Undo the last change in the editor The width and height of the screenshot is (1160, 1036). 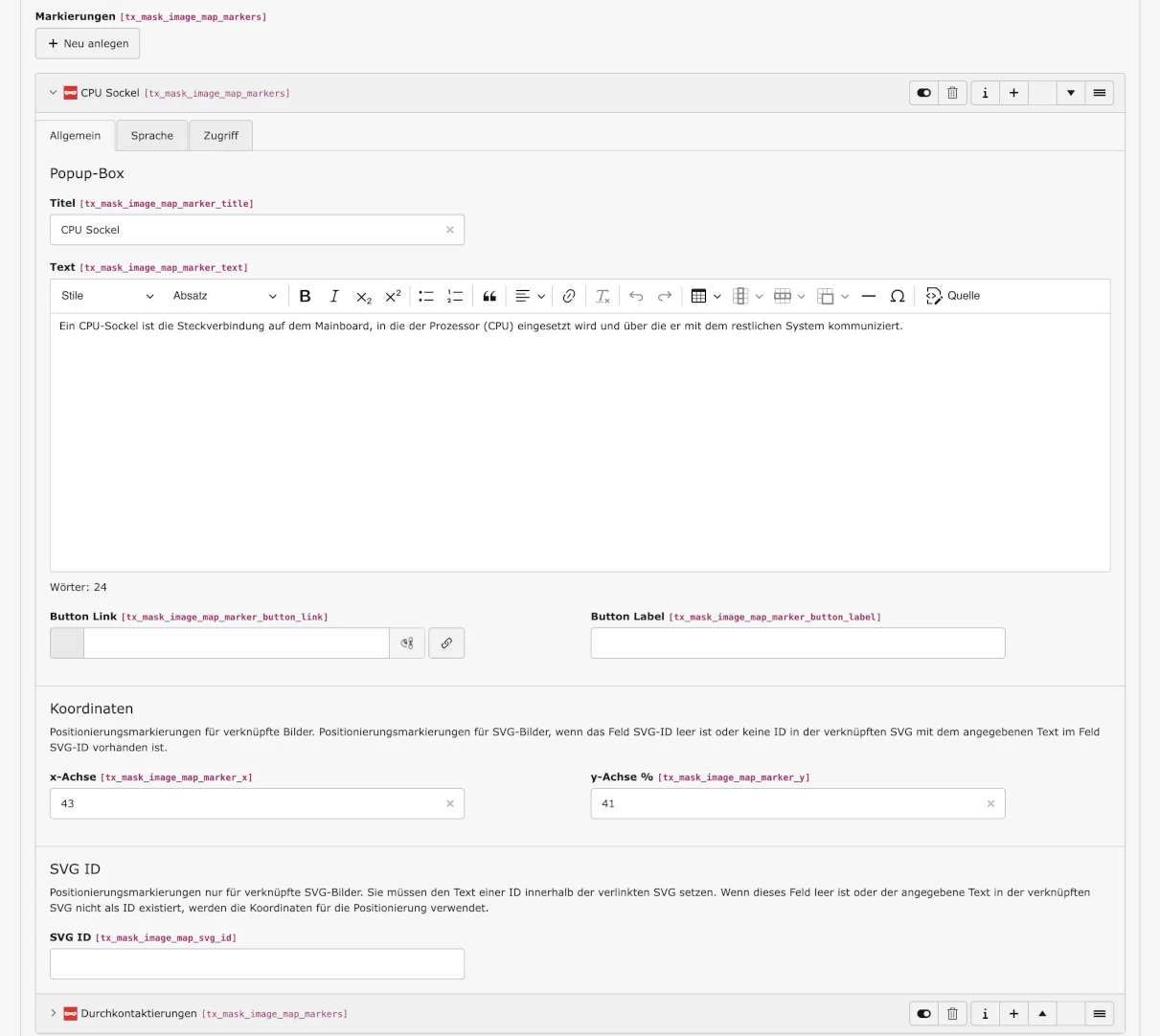(636, 296)
